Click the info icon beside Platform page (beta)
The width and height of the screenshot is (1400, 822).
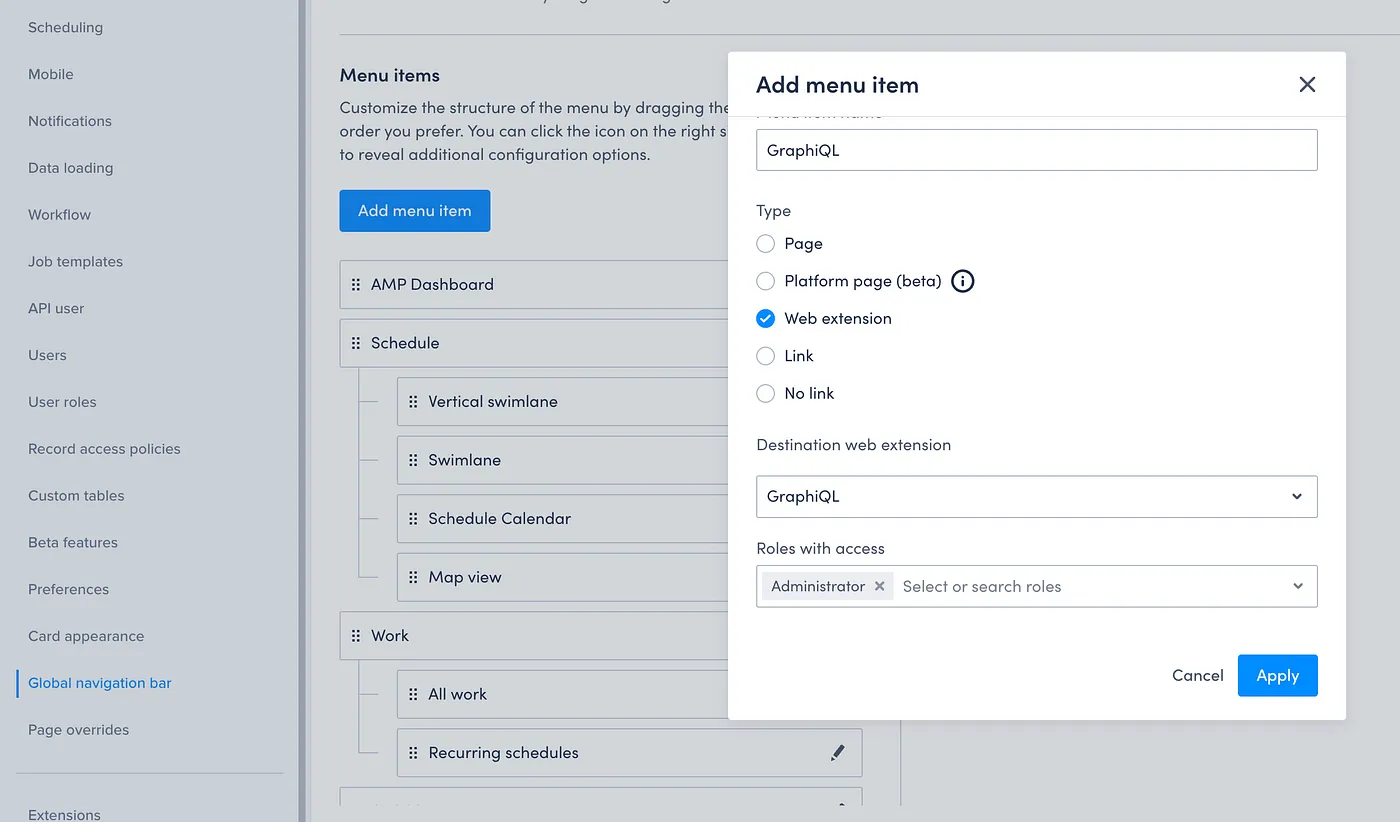click(x=962, y=281)
